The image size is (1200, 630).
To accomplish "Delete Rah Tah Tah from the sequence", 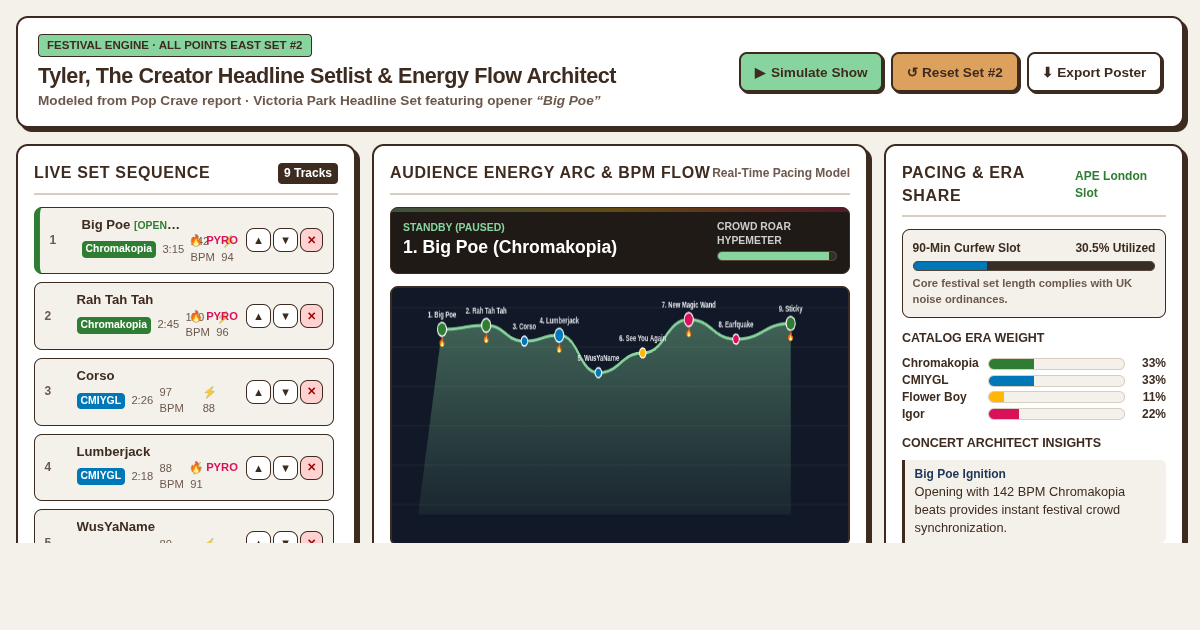I will [x=311, y=316].
